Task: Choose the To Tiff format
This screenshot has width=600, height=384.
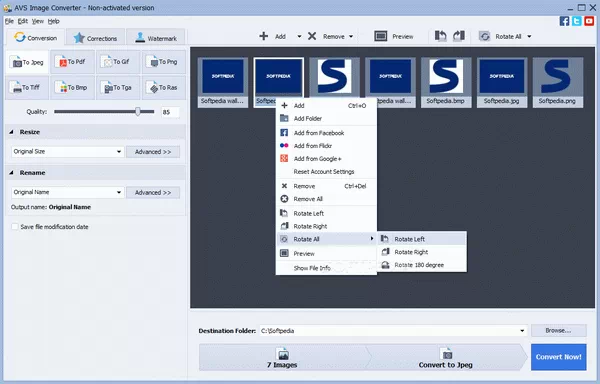Action: (27, 88)
